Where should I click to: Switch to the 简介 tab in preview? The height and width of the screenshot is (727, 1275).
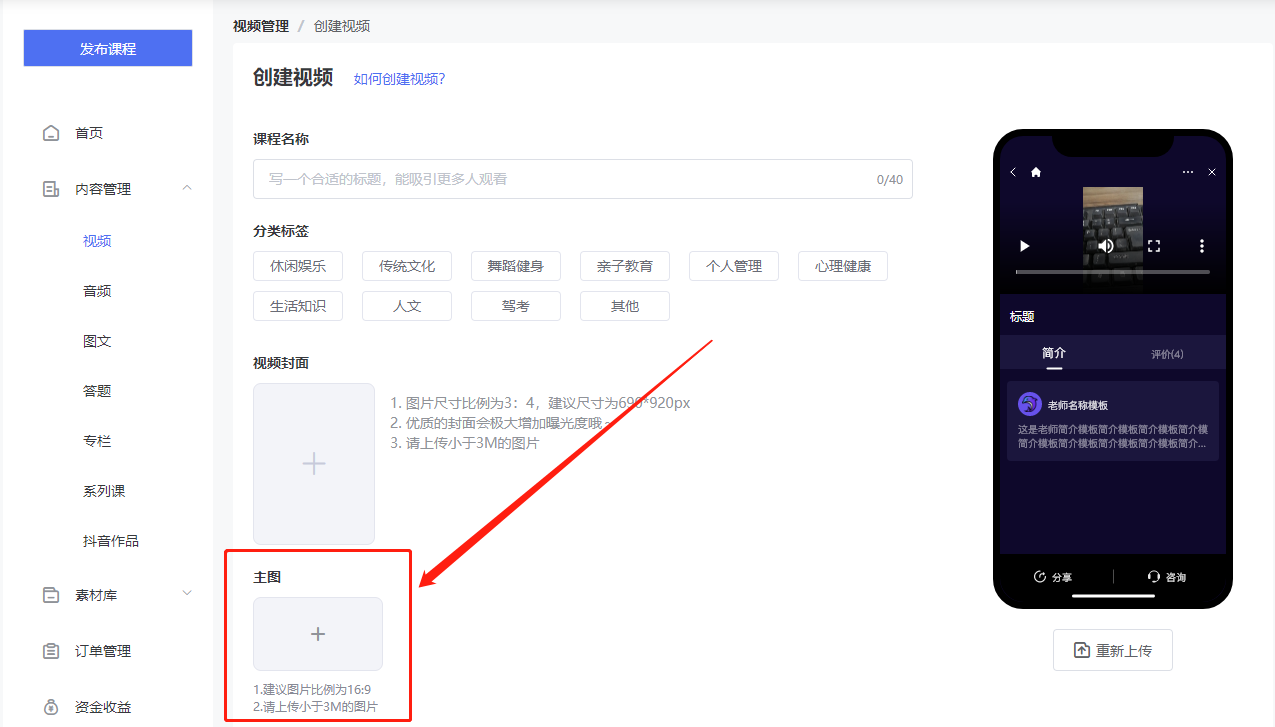[x=1054, y=353]
